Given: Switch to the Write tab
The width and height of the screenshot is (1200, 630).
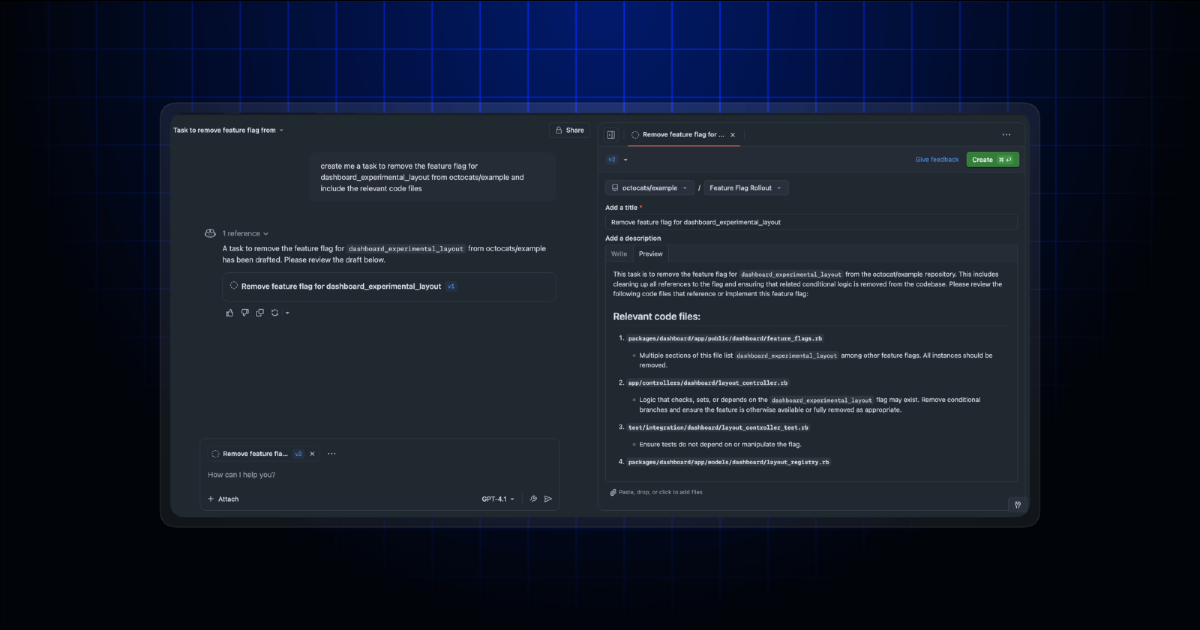Looking at the screenshot, I should coord(619,254).
